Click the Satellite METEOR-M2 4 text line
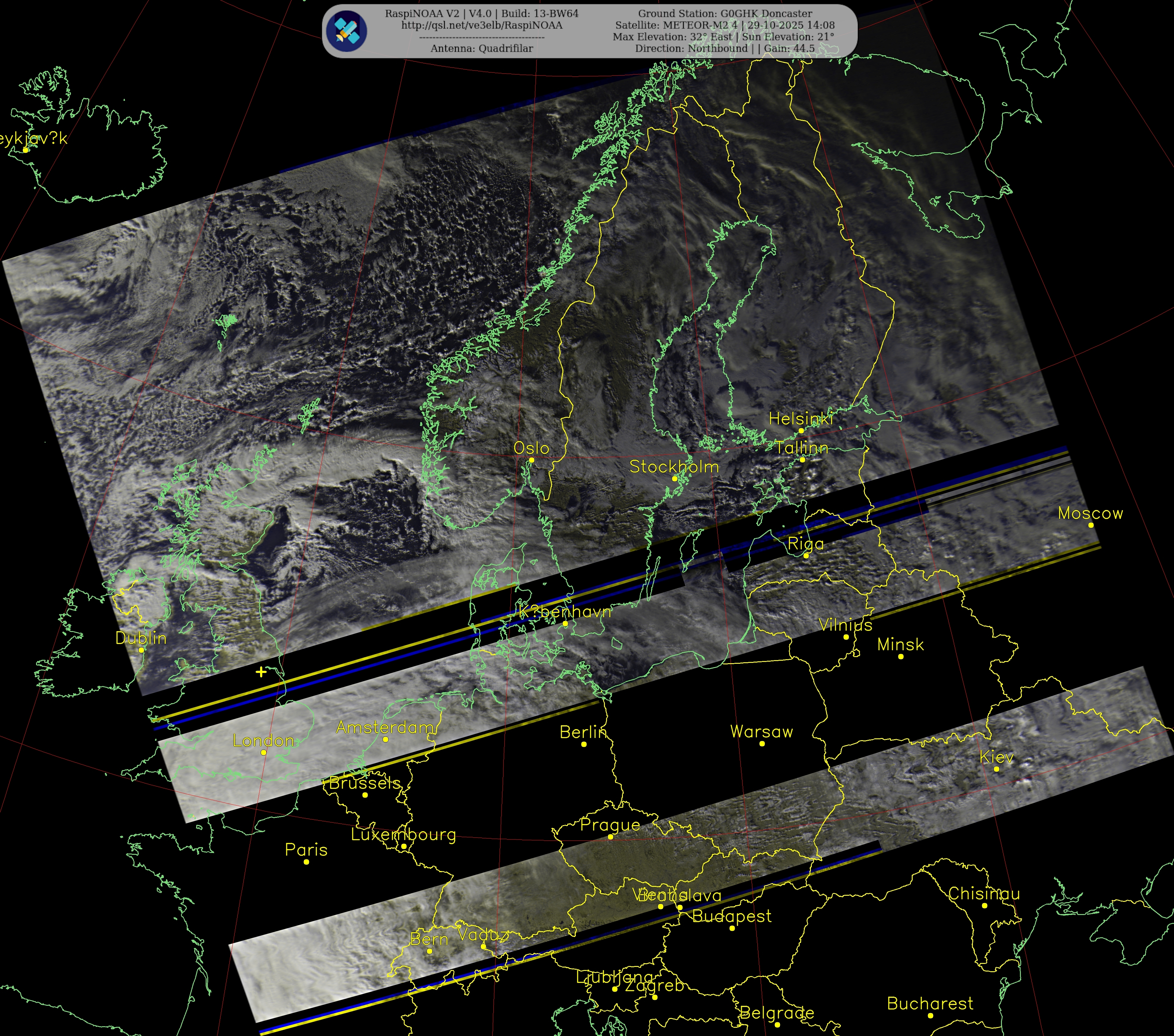Screen dimensions: 1174x1036 725,25
